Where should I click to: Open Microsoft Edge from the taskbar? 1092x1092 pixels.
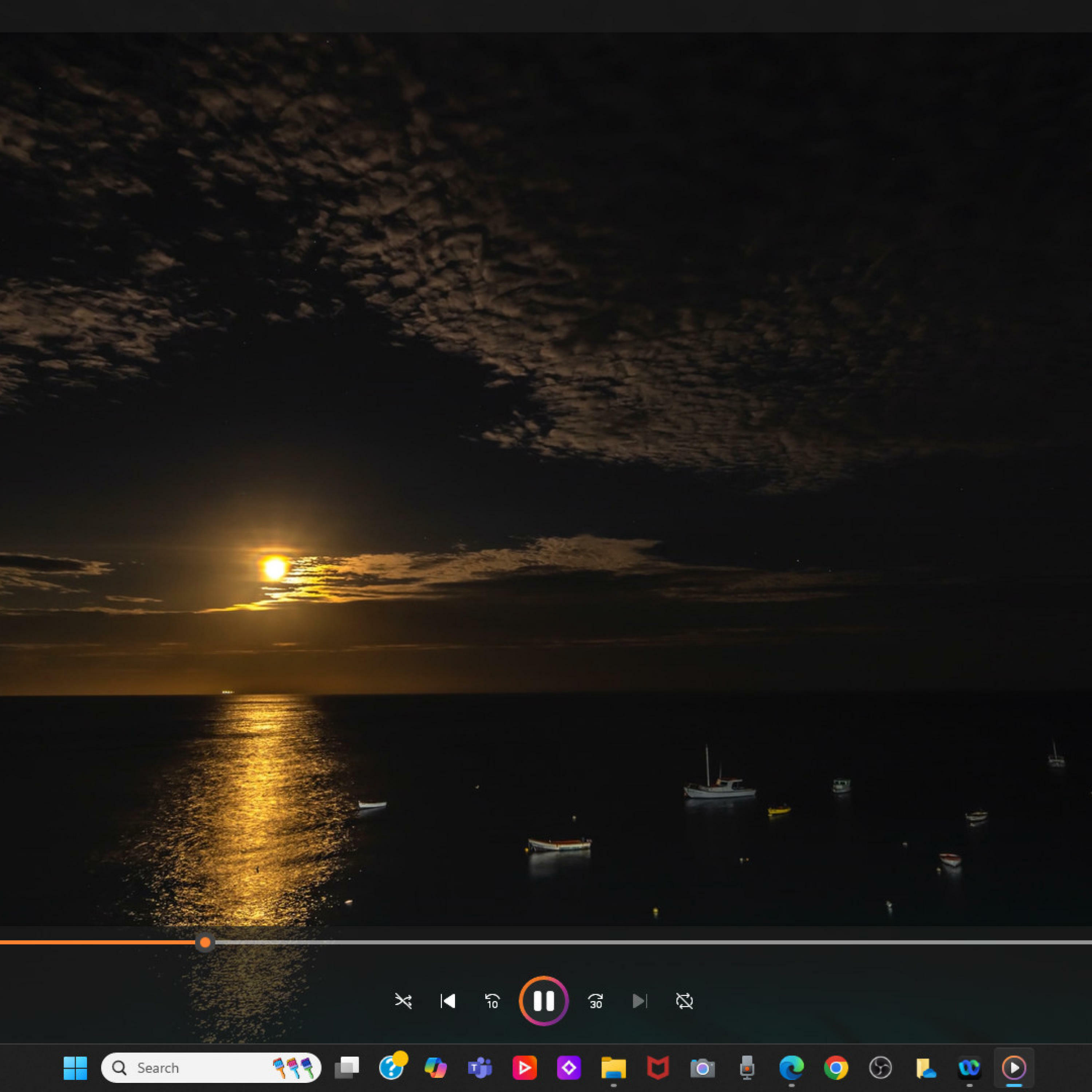pyautogui.click(x=791, y=1068)
